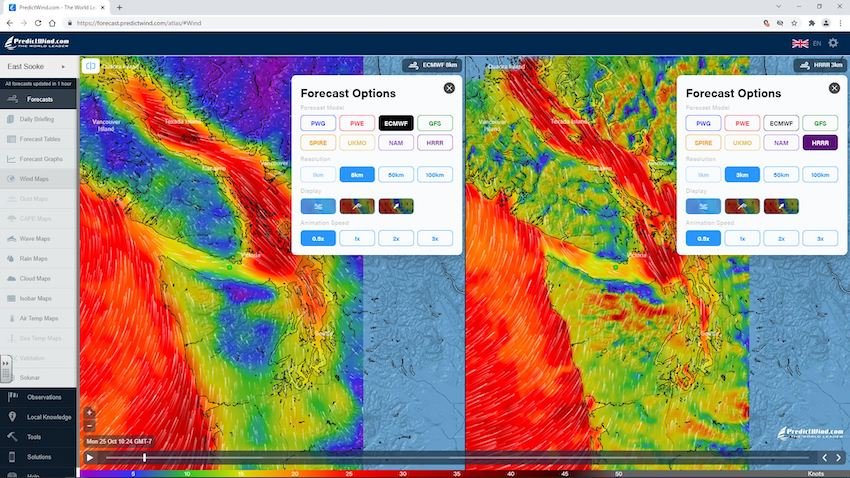
Task: Click the timeline slider handle
Action: pyautogui.click(x=144, y=458)
